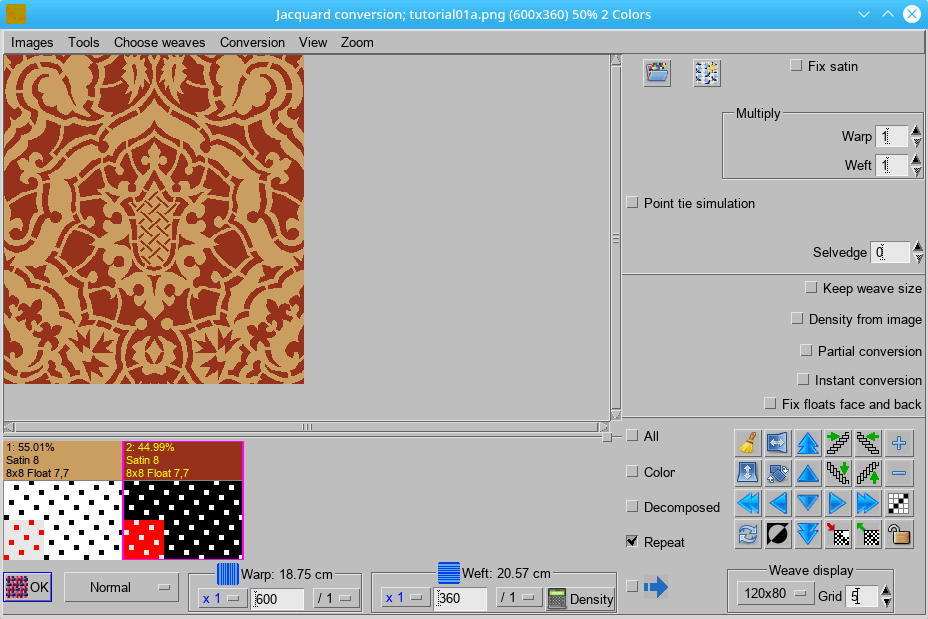Click the big blue right arrow icon

[656, 586]
